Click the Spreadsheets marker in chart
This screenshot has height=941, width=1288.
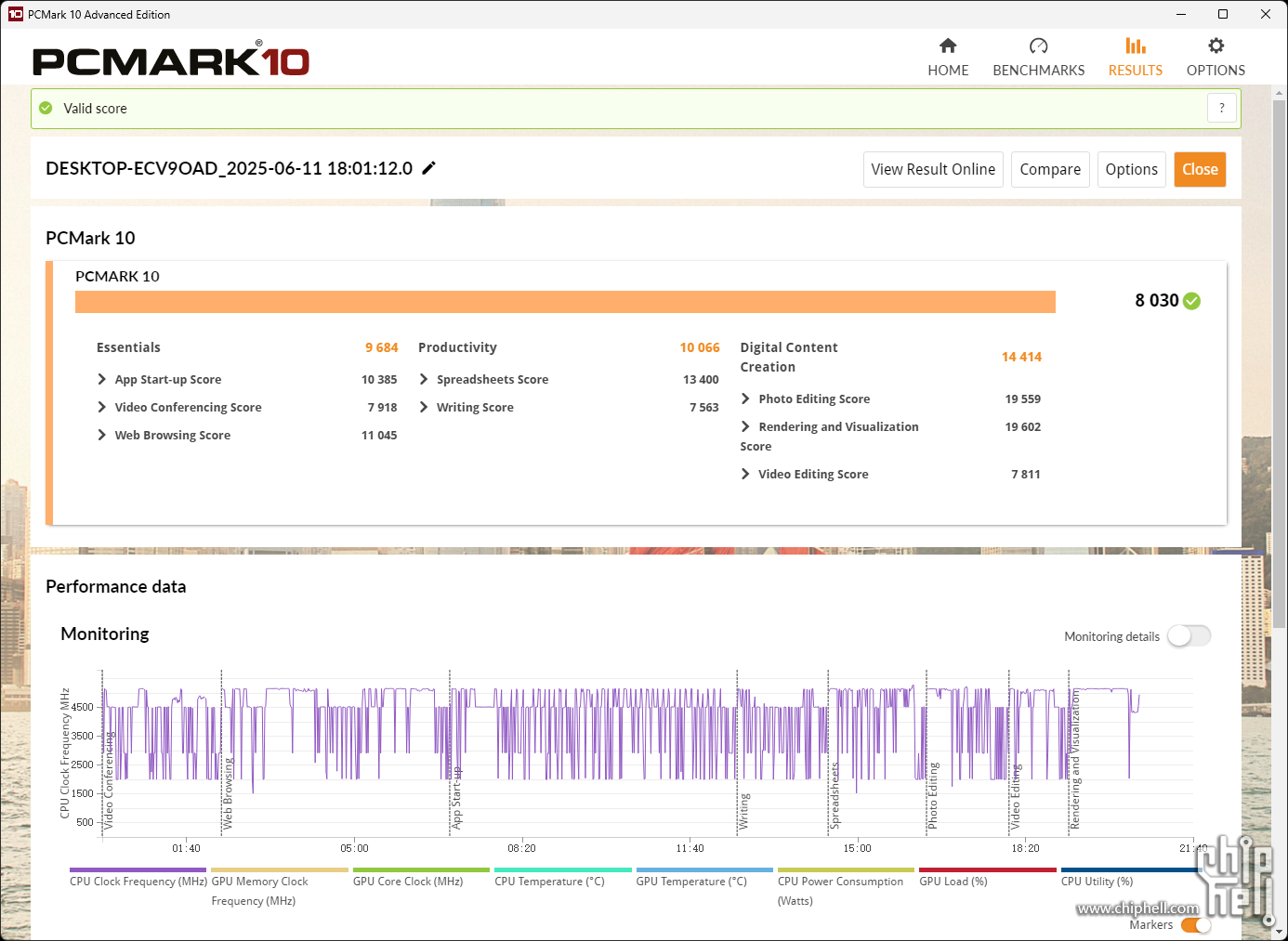[834, 796]
